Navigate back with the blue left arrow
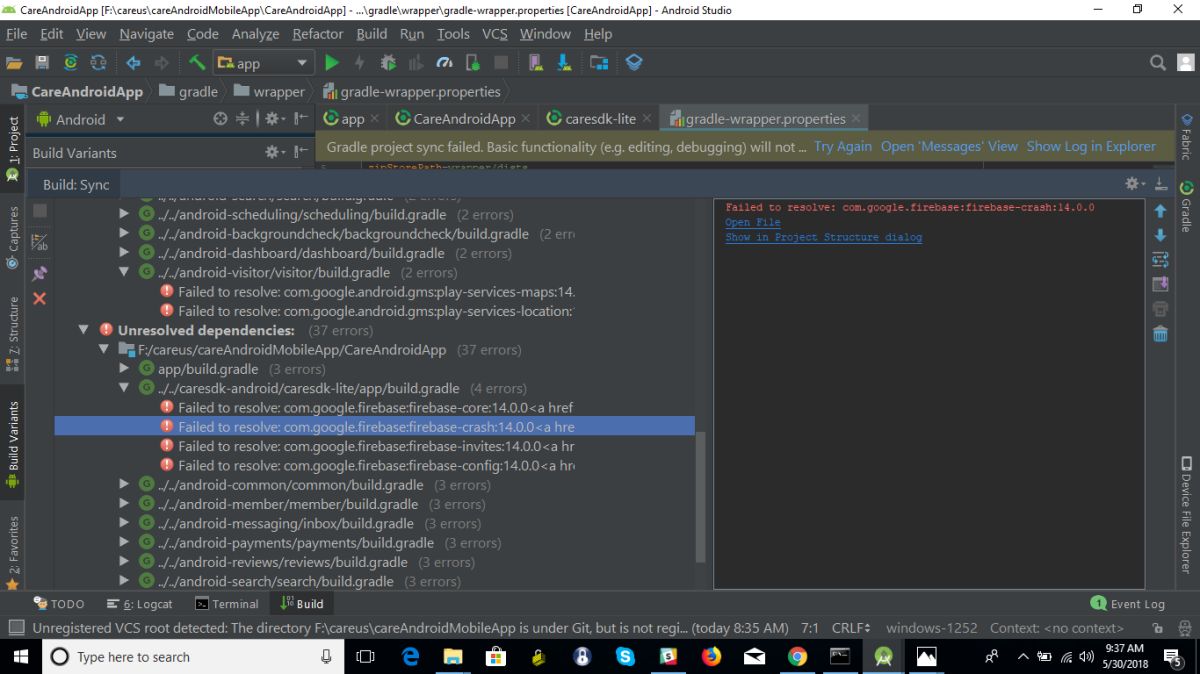The width and height of the screenshot is (1200, 674). click(x=133, y=62)
